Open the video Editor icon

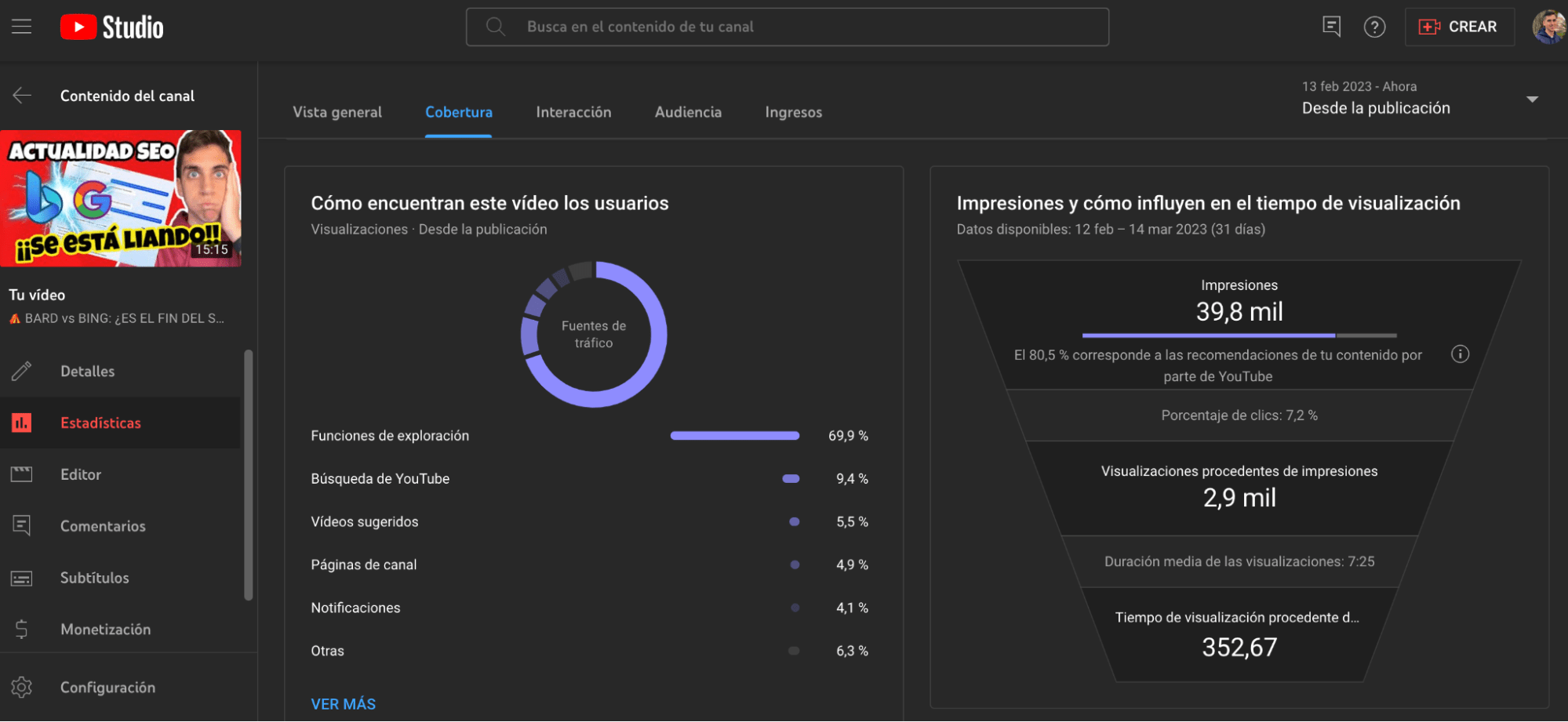(22, 474)
